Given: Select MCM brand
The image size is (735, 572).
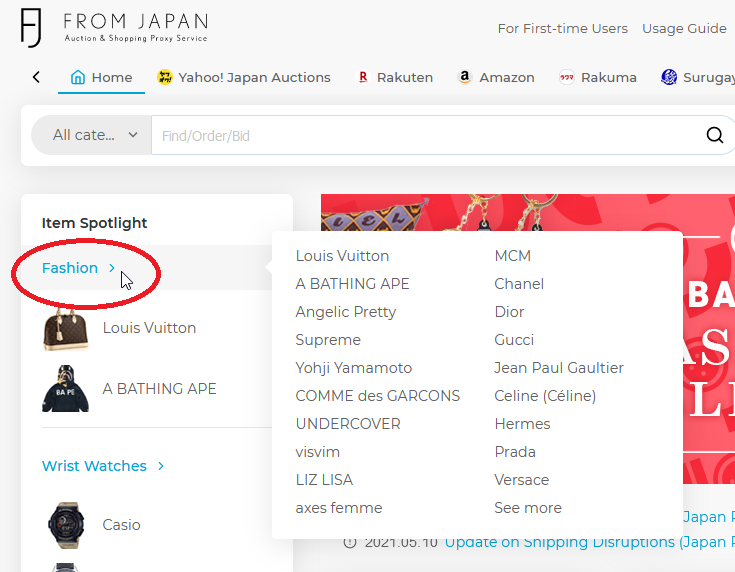Looking at the screenshot, I should pos(513,256).
